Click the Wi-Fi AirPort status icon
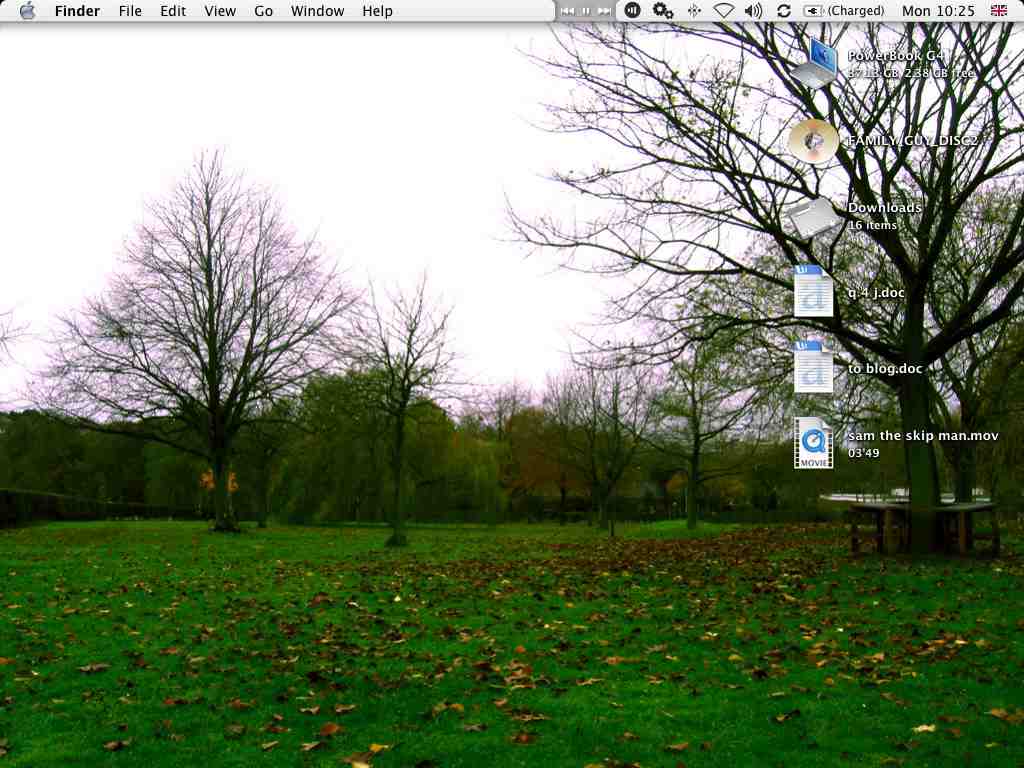The width and height of the screenshot is (1024, 768). click(723, 10)
